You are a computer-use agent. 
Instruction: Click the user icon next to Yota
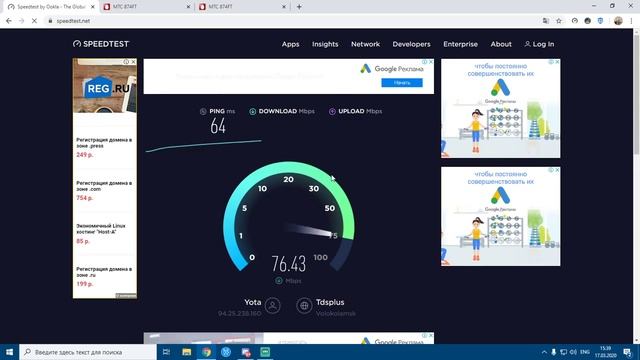coord(273,305)
